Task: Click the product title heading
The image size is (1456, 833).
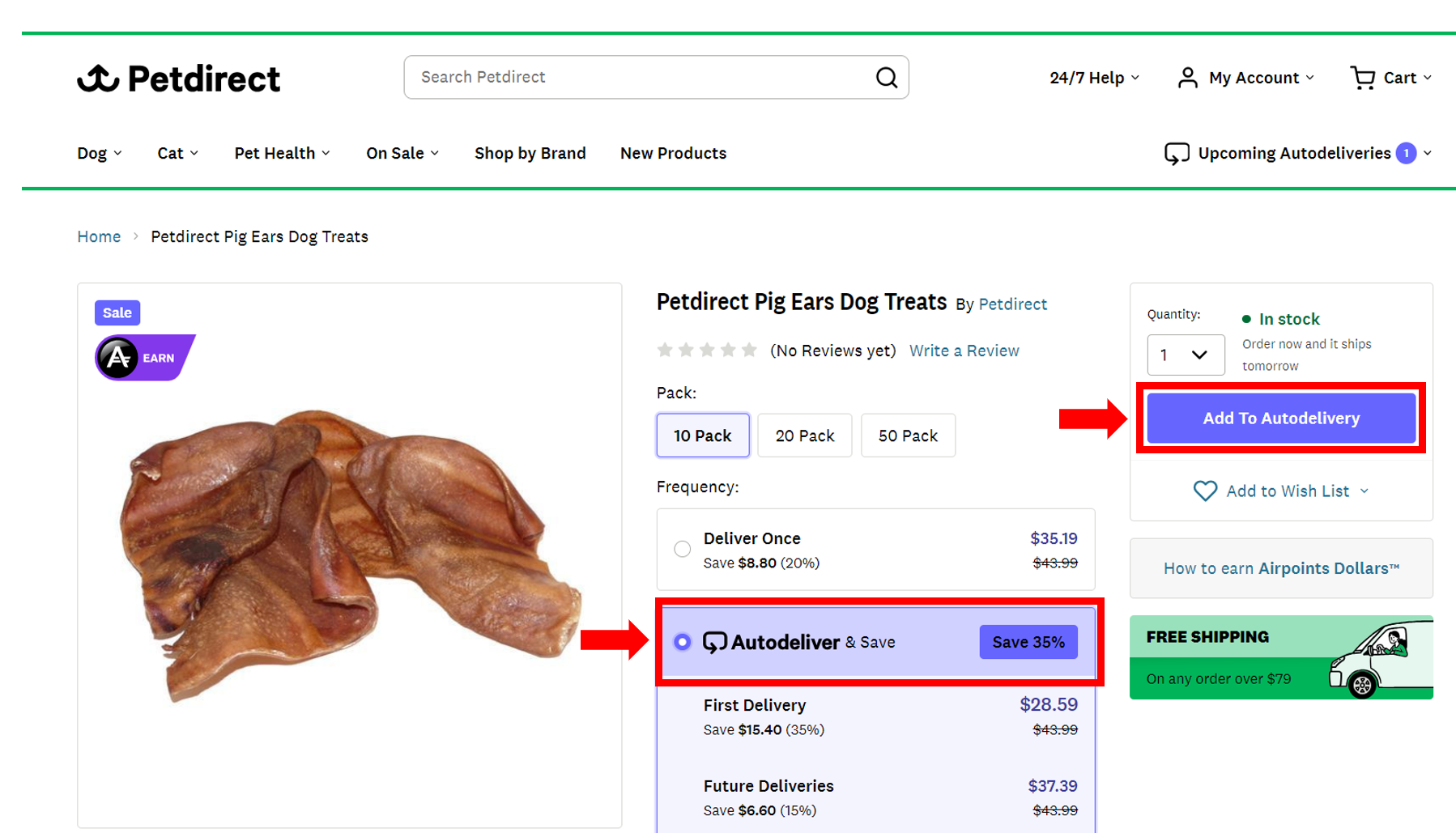Action: point(802,302)
